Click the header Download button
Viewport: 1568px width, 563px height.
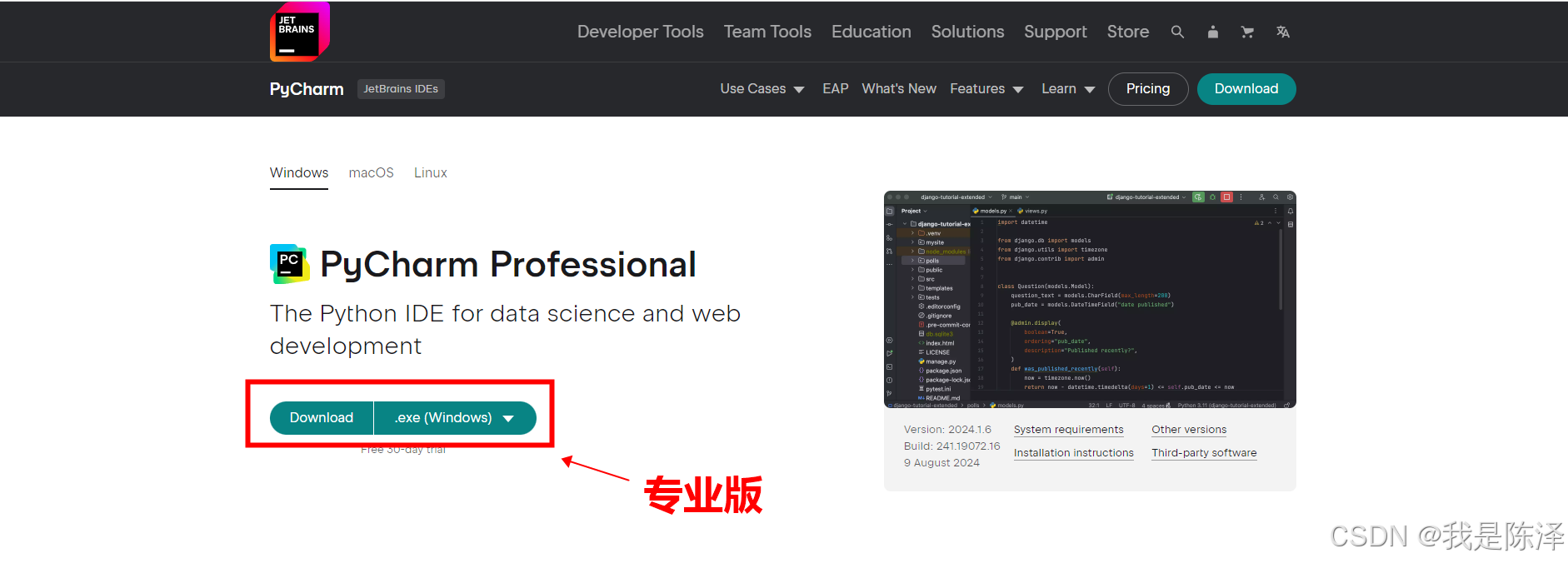(1246, 89)
